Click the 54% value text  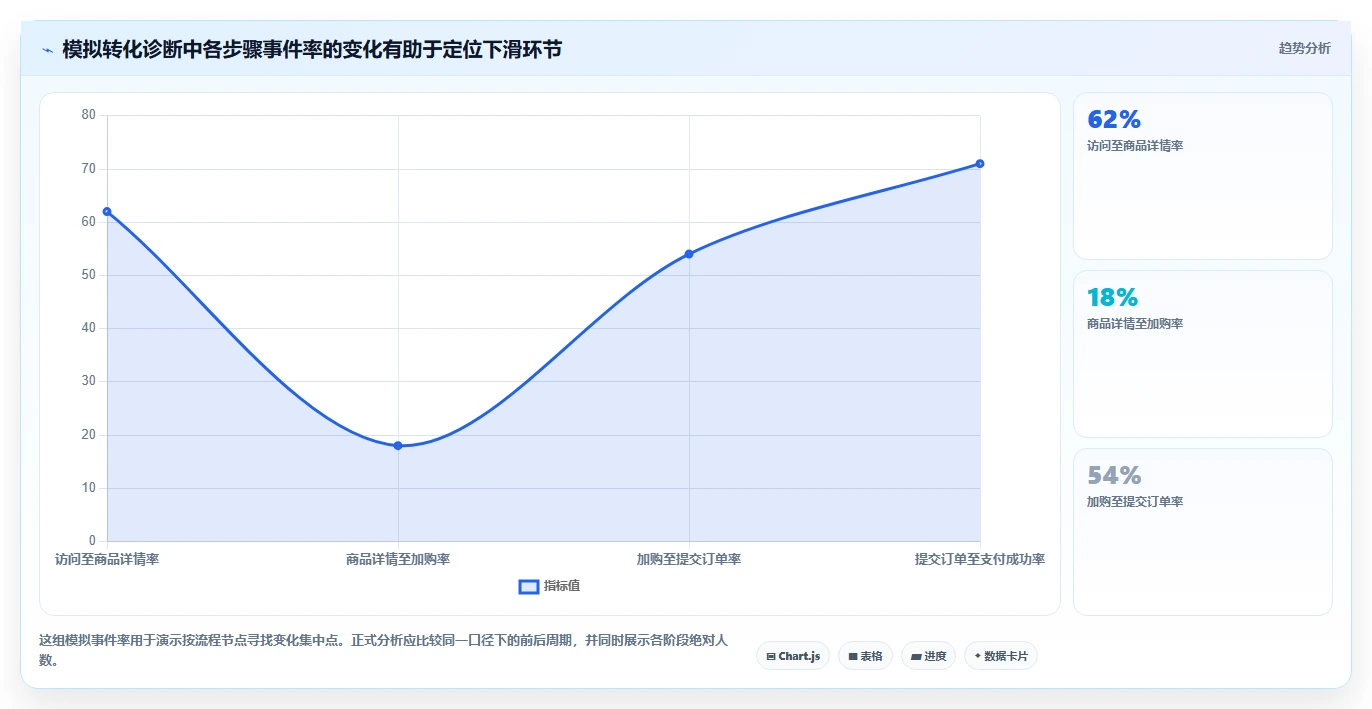tap(1114, 475)
